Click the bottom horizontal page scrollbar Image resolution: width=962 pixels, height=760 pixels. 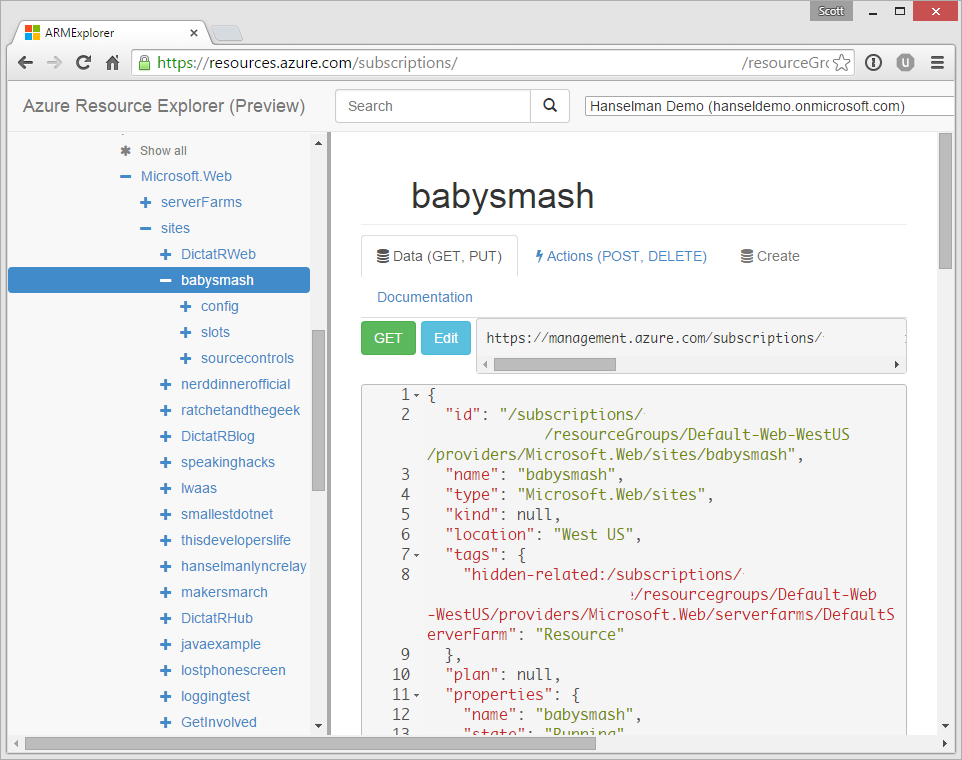(x=310, y=743)
